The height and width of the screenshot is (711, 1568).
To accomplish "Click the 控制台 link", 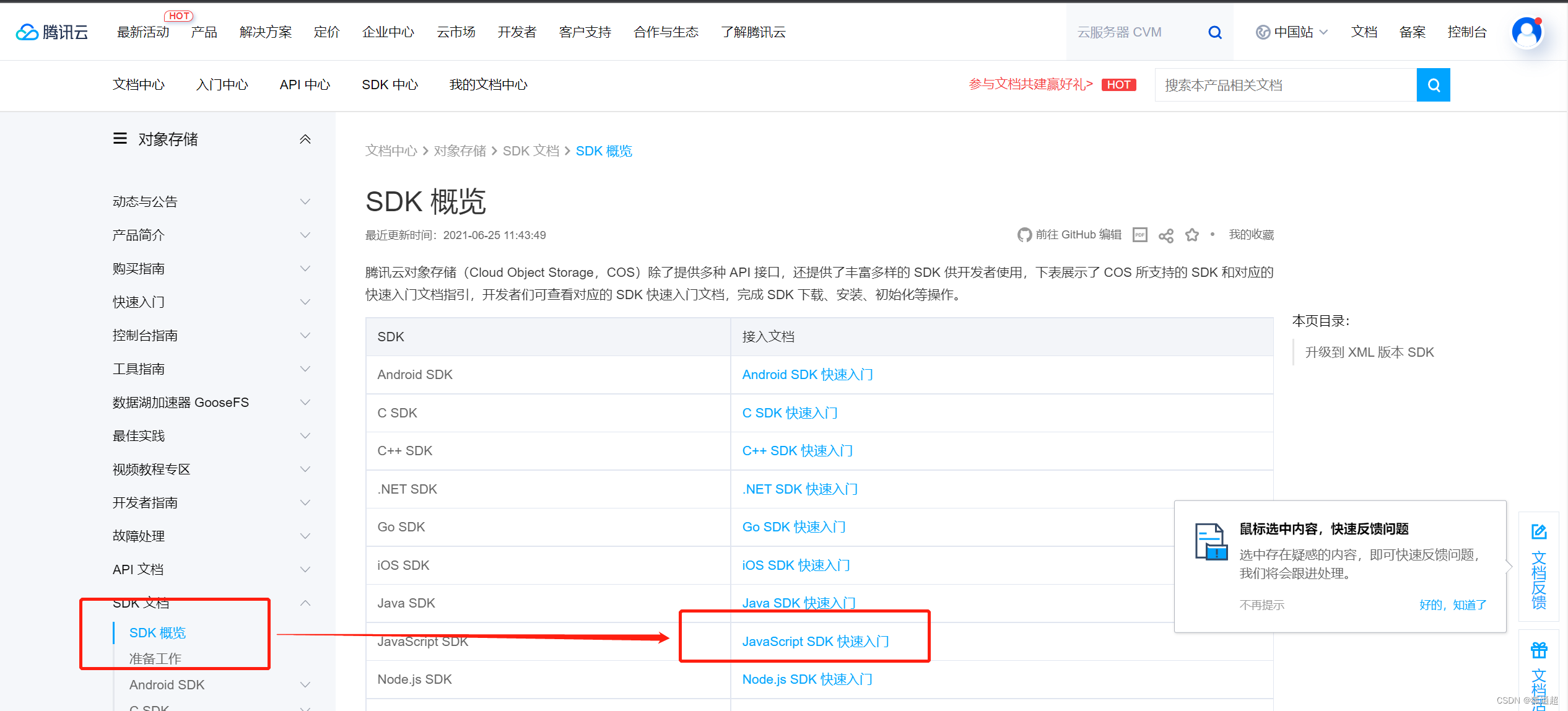I will coord(1467,32).
